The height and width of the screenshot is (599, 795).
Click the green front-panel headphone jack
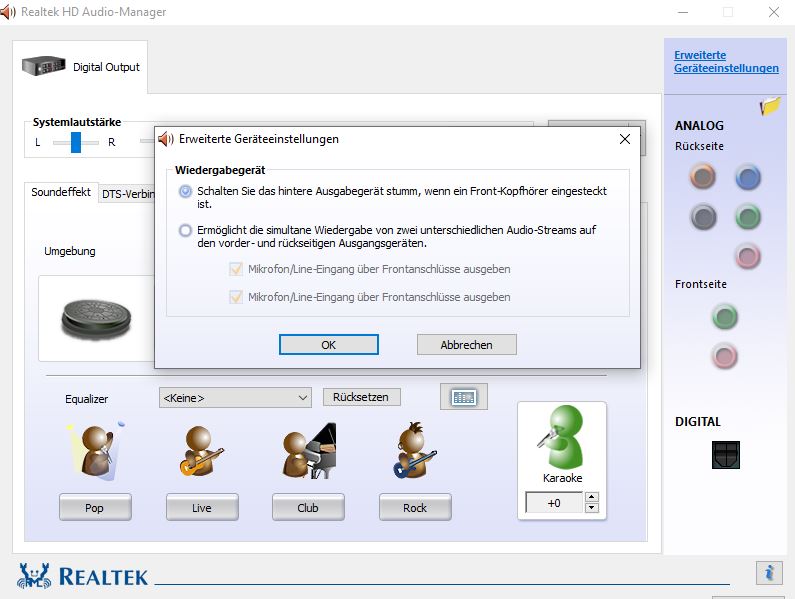pos(725,316)
